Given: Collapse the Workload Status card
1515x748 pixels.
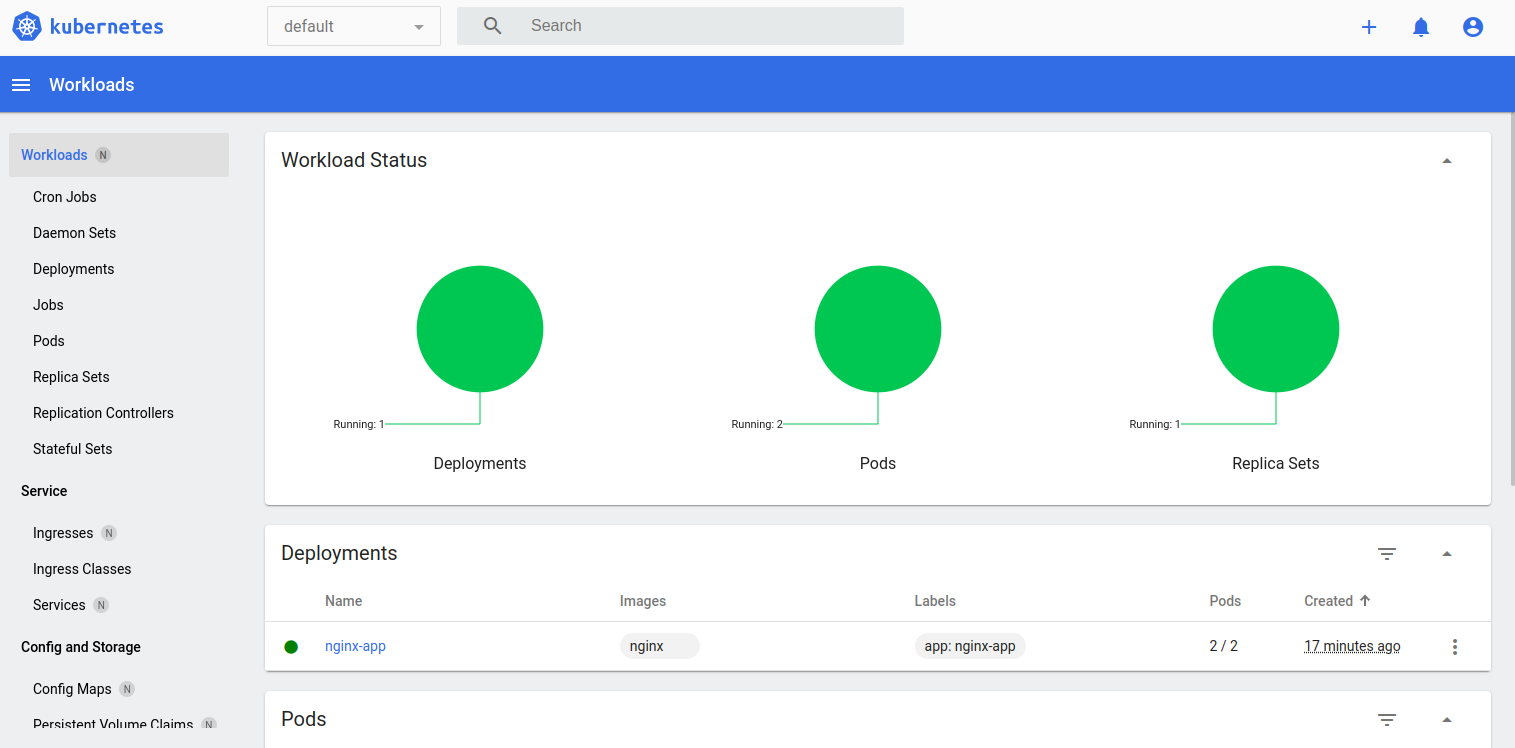Looking at the screenshot, I should (1446, 161).
